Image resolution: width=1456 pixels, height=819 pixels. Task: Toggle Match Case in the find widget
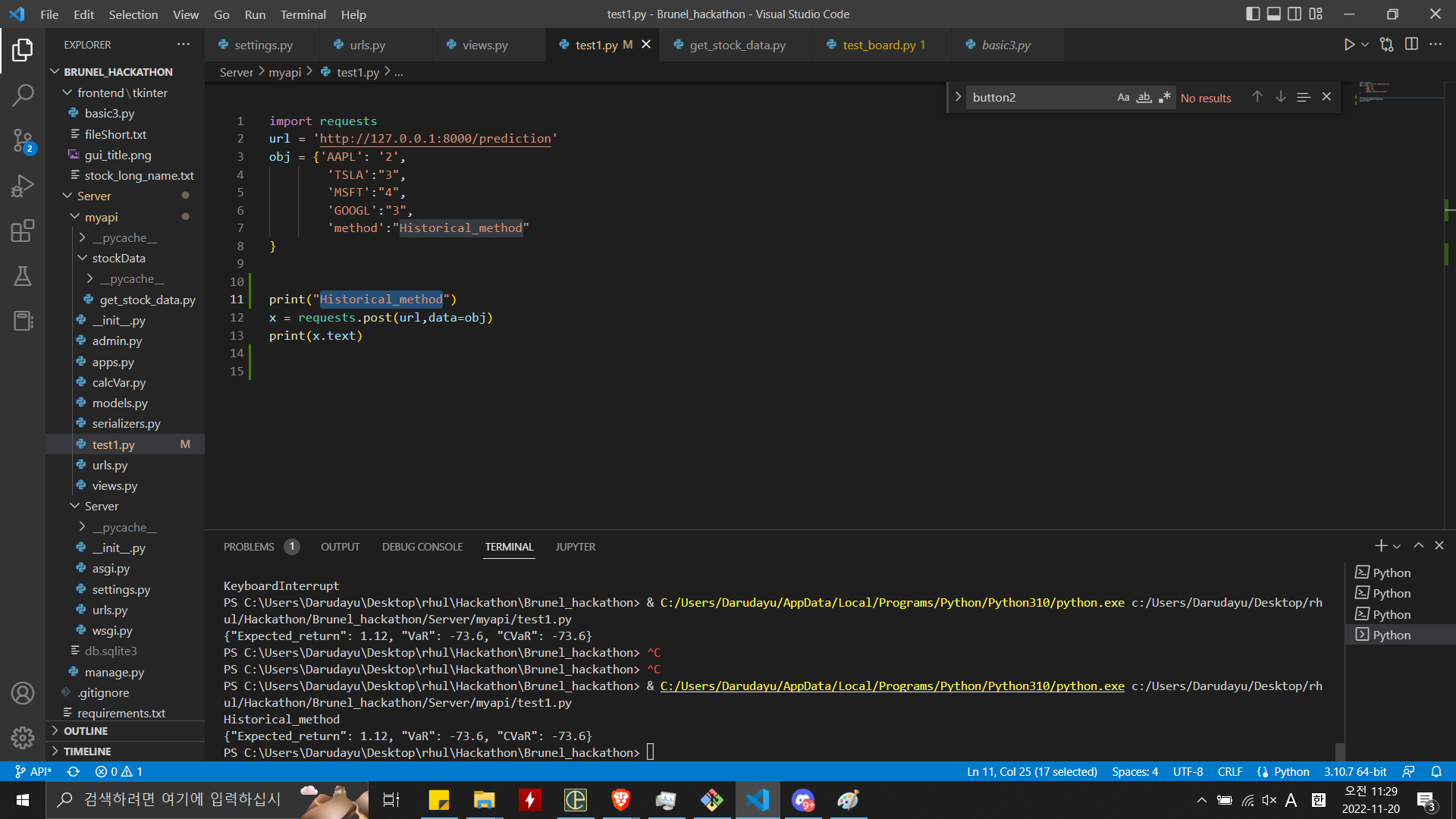1123,97
